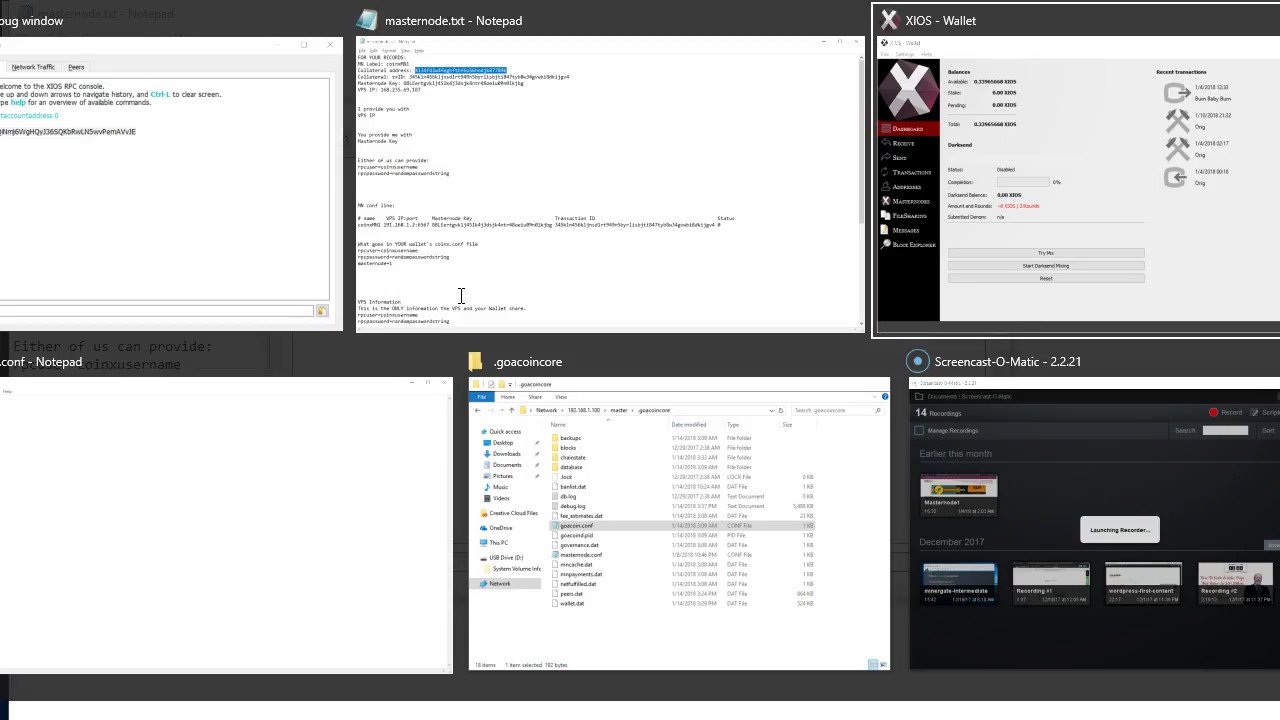Click Start Darksend Mixing button
1280x720 pixels.
1046,266
